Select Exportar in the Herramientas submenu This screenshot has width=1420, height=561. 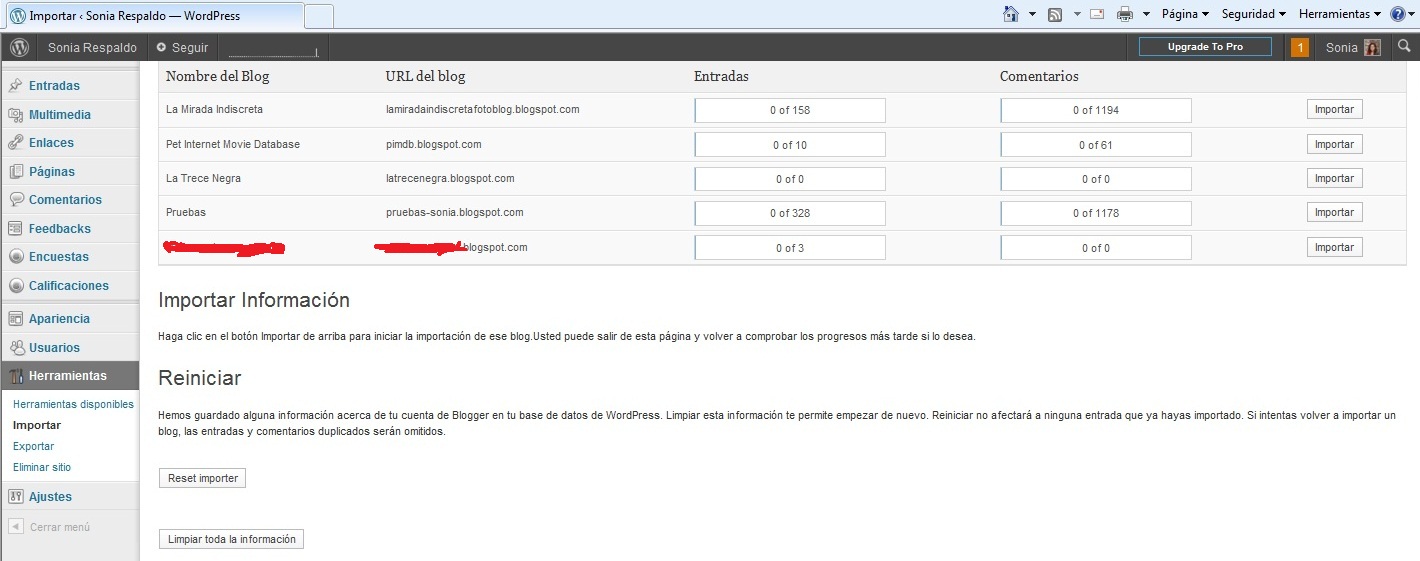point(34,446)
